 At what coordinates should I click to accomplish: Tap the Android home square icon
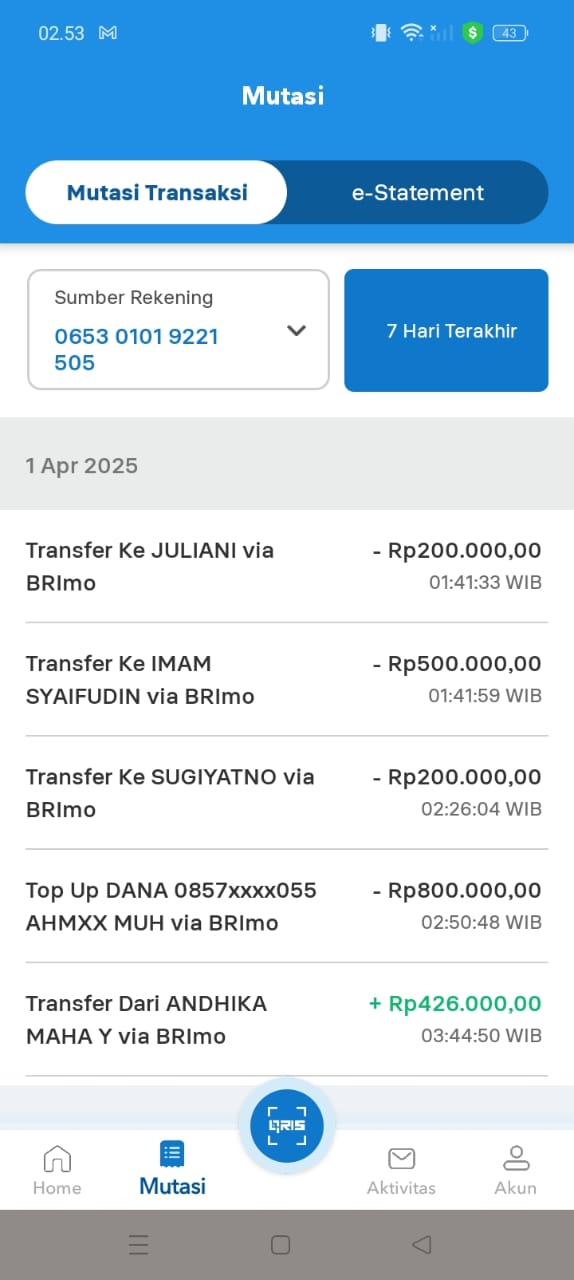tap(281, 1244)
